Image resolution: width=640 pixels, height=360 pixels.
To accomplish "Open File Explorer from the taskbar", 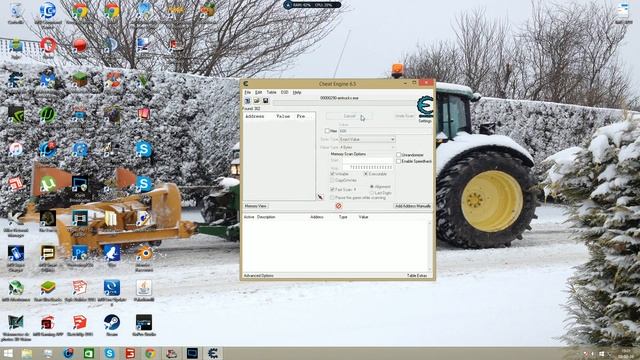I will coord(27,353).
